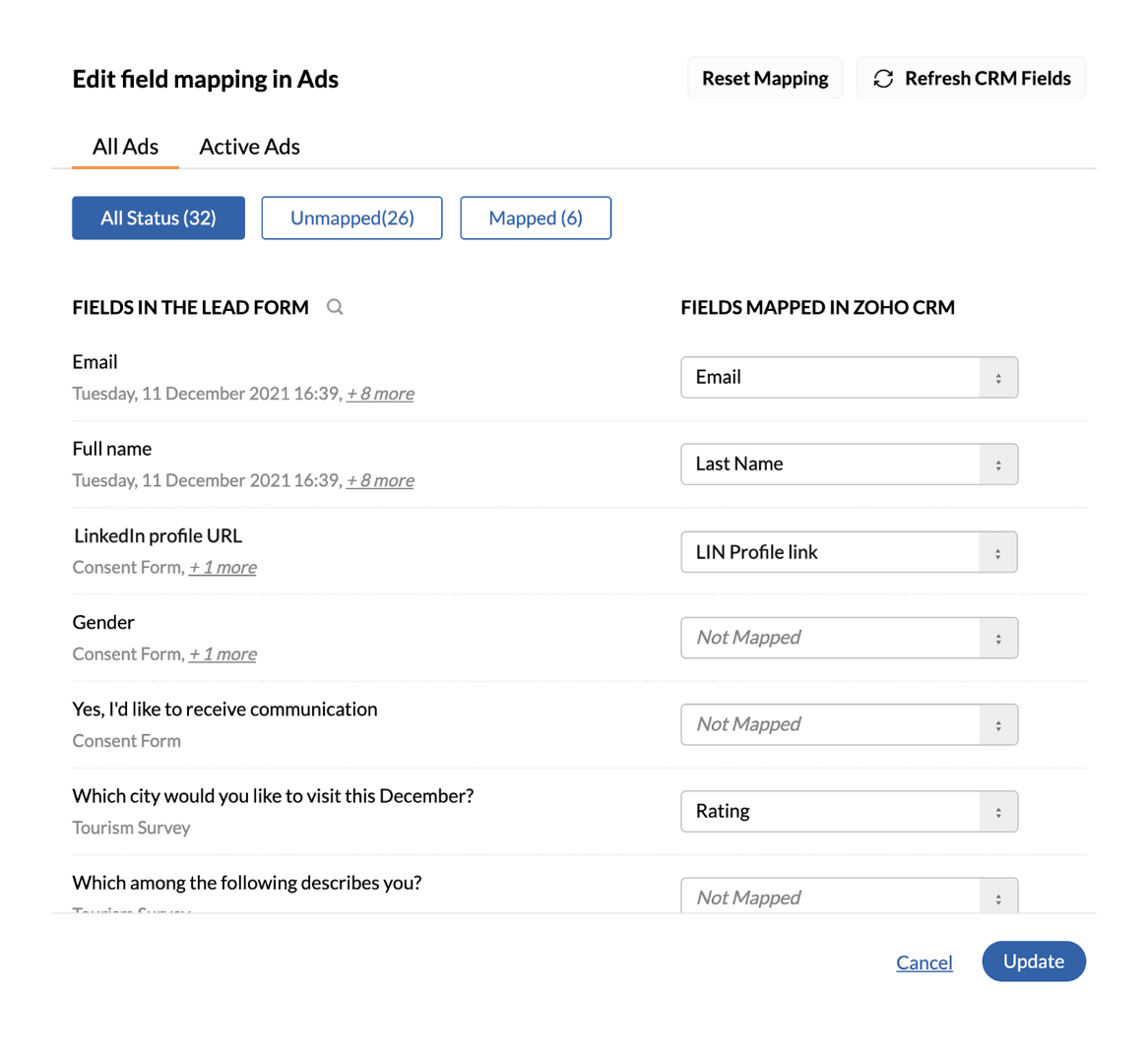Select the All Ads tab
The height and width of the screenshot is (1053, 1148).
click(x=125, y=147)
